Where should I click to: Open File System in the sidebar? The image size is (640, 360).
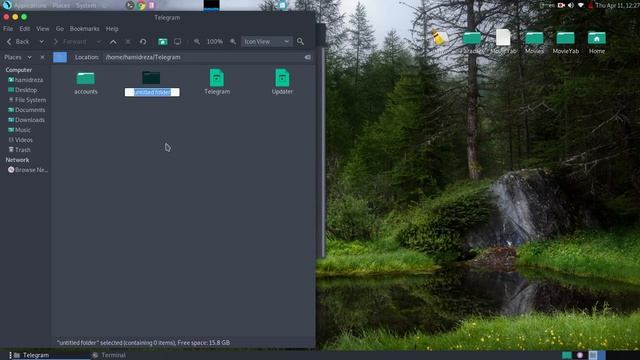(x=27, y=100)
